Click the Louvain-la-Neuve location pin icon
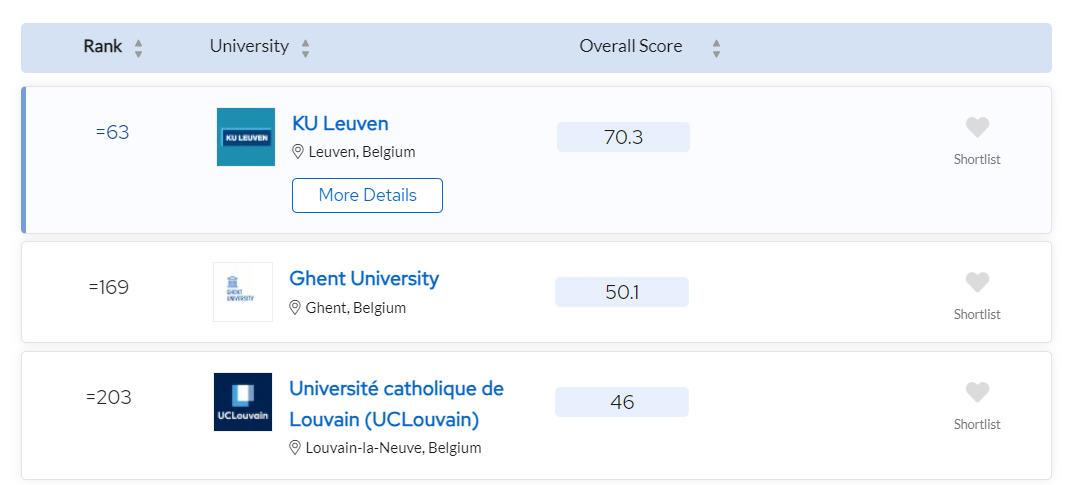The image size is (1070, 485). [295, 448]
